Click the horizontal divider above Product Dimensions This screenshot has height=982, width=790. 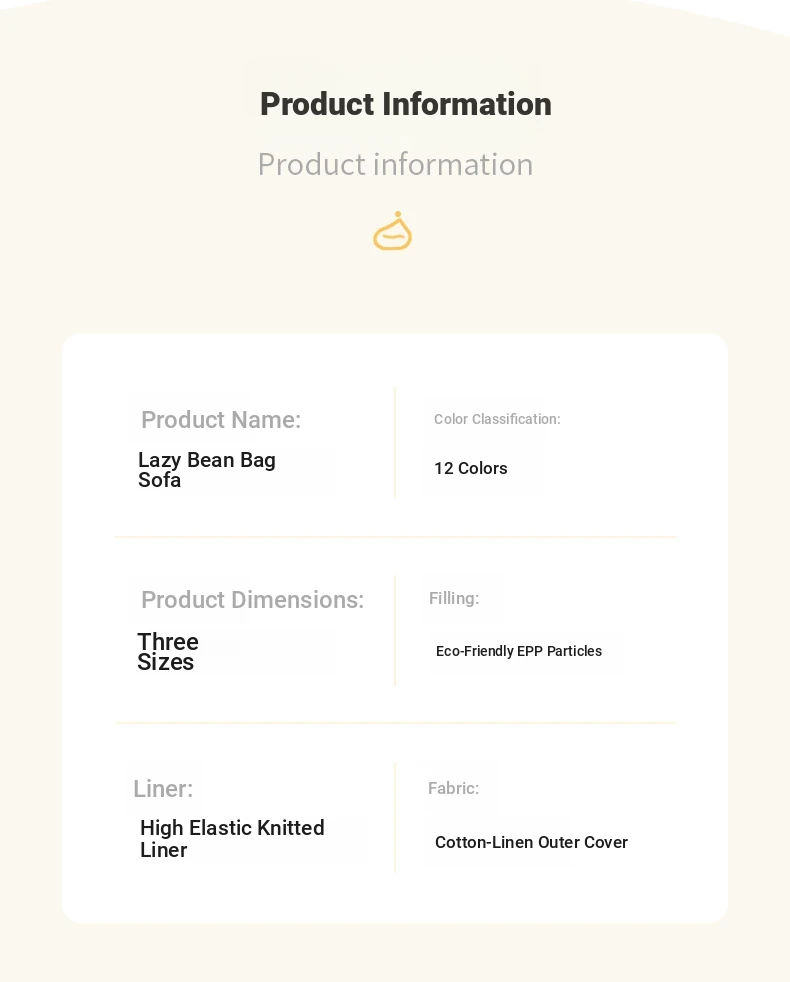(x=396, y=537)
